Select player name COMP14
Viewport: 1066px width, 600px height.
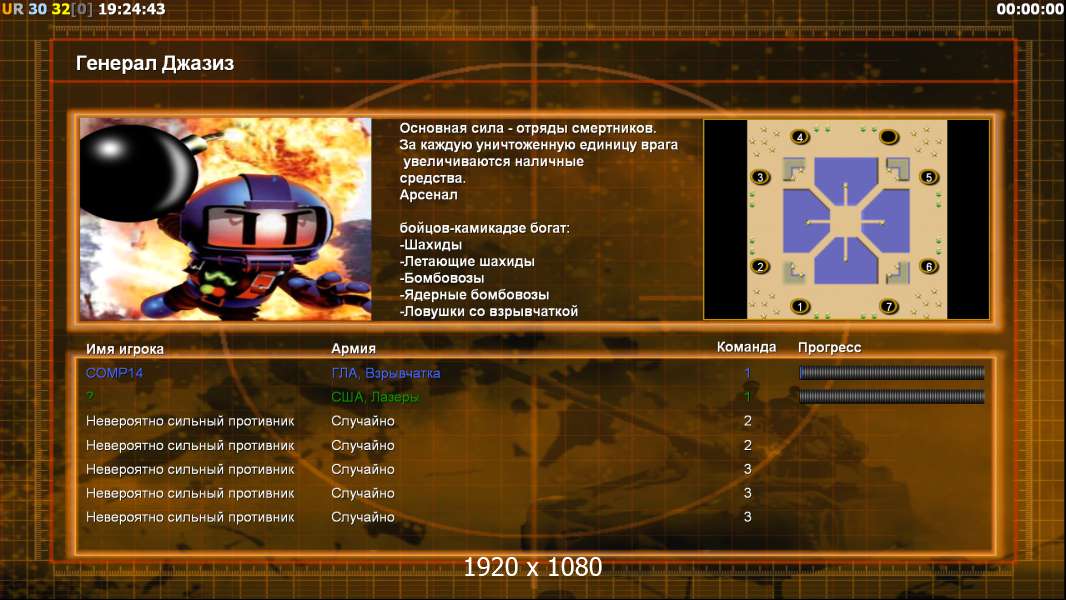coord(114,372)
